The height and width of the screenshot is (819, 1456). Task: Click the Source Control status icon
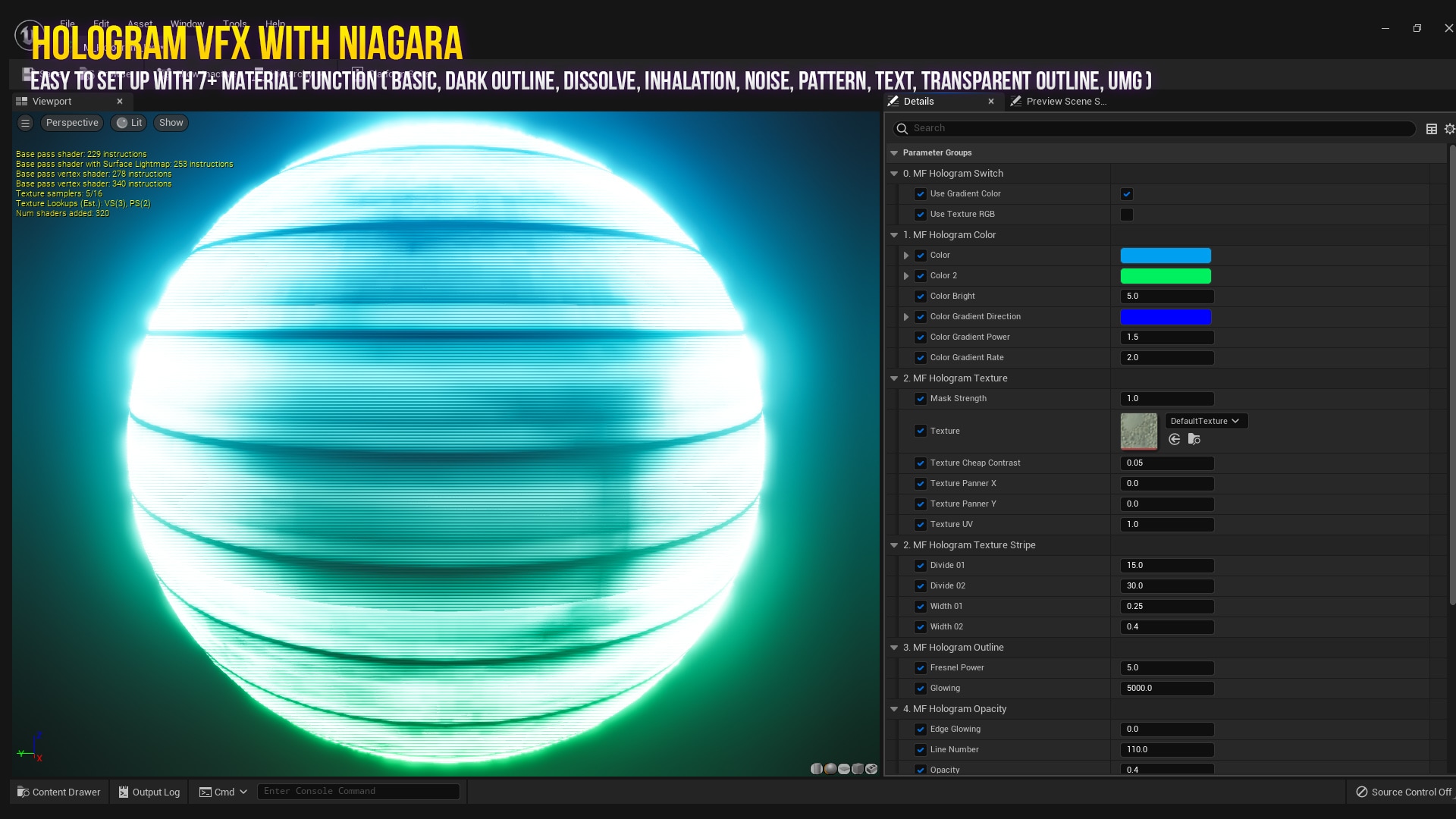[x=1362, y=792]
